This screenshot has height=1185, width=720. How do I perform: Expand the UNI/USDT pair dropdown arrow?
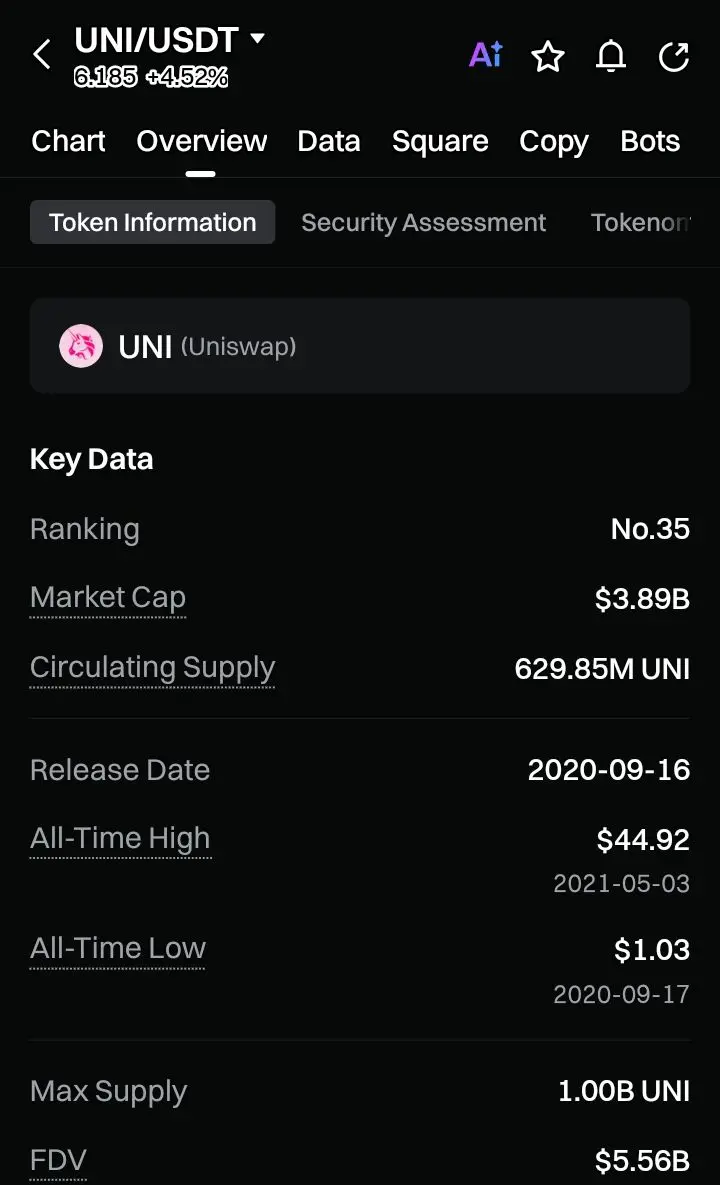coord(257,39)
